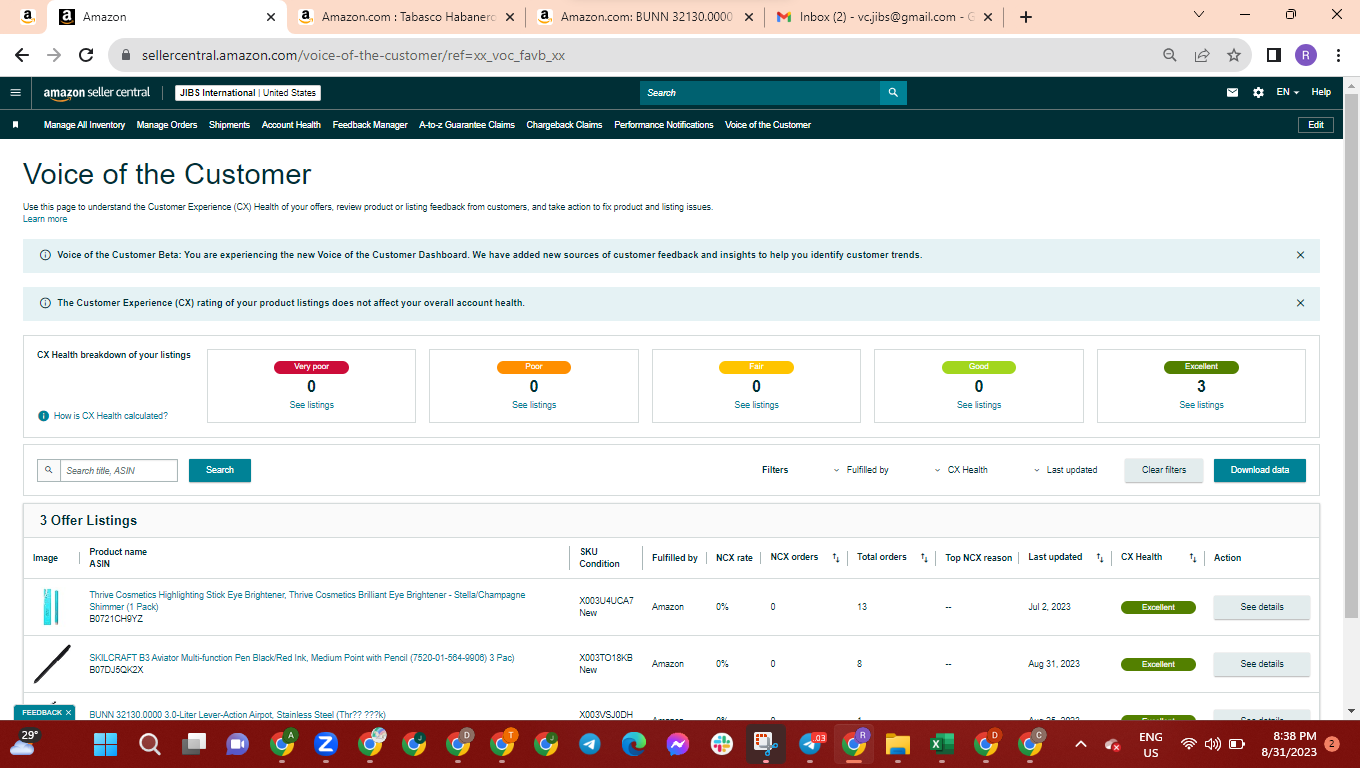The width and height of the screenshot is (1360, 768).
Task: Click the share page icon in address bar
Action: point(1202,55)
